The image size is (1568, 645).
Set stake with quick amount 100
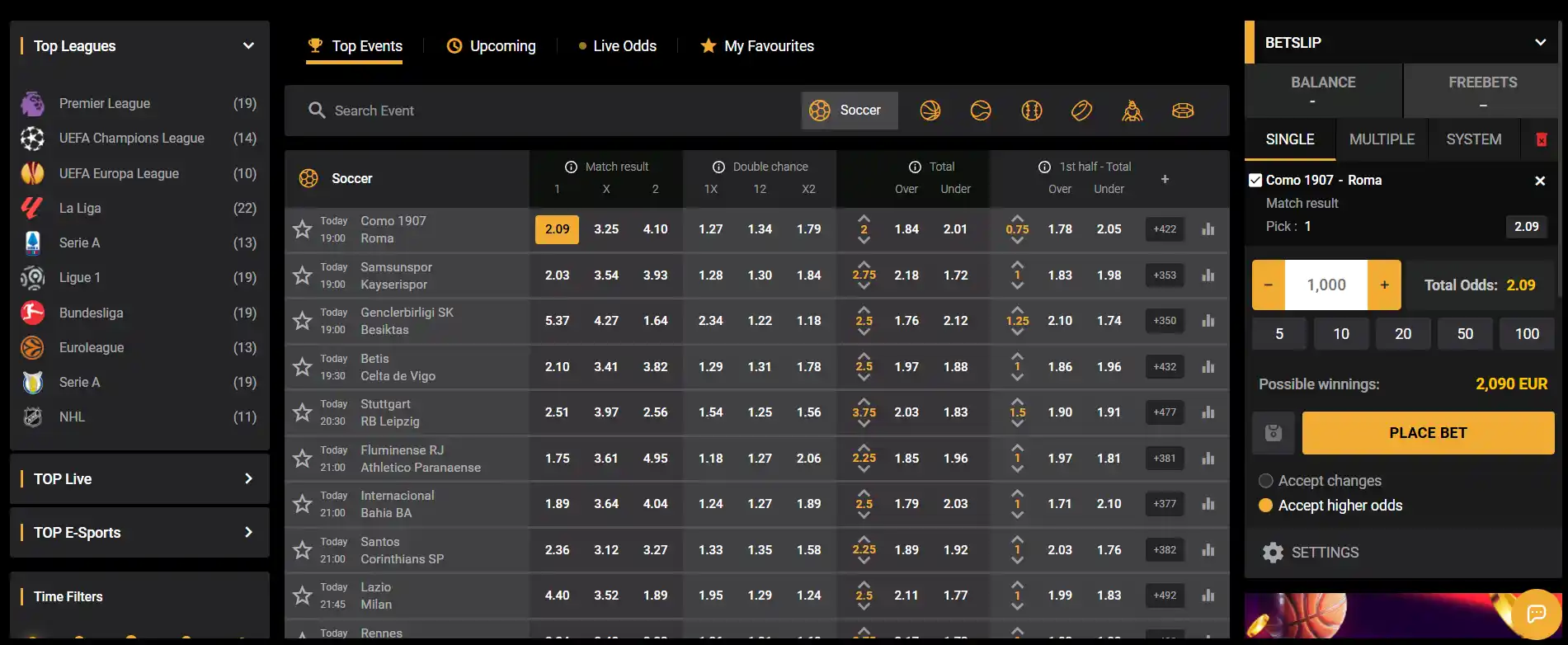click(x=1527, y=334)
